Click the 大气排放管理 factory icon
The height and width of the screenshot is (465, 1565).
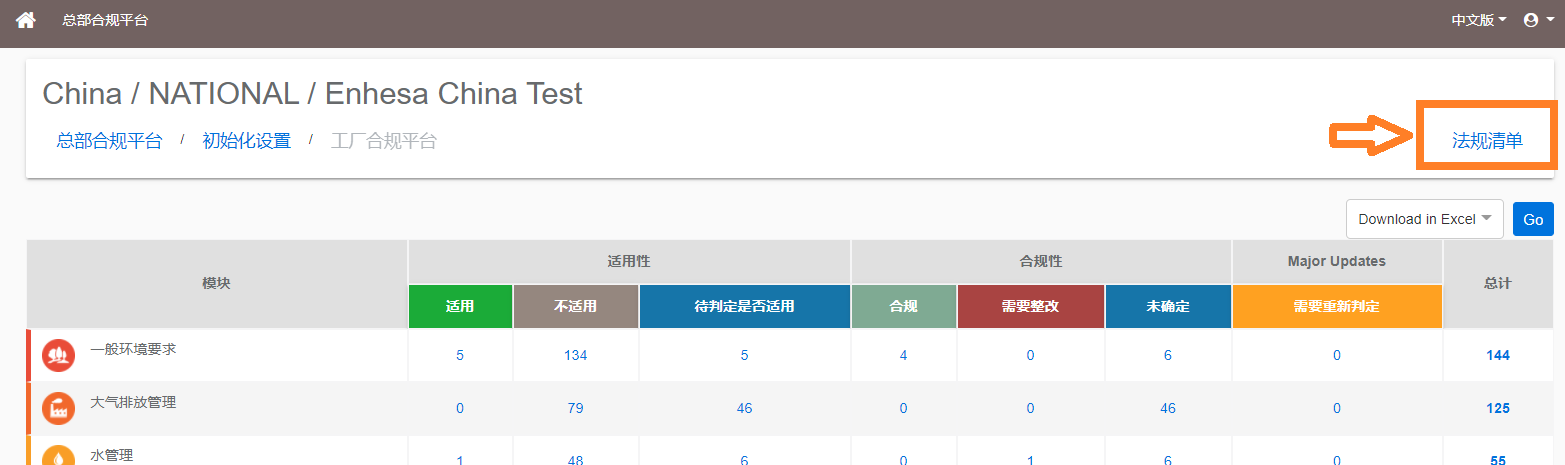[58, 408]
